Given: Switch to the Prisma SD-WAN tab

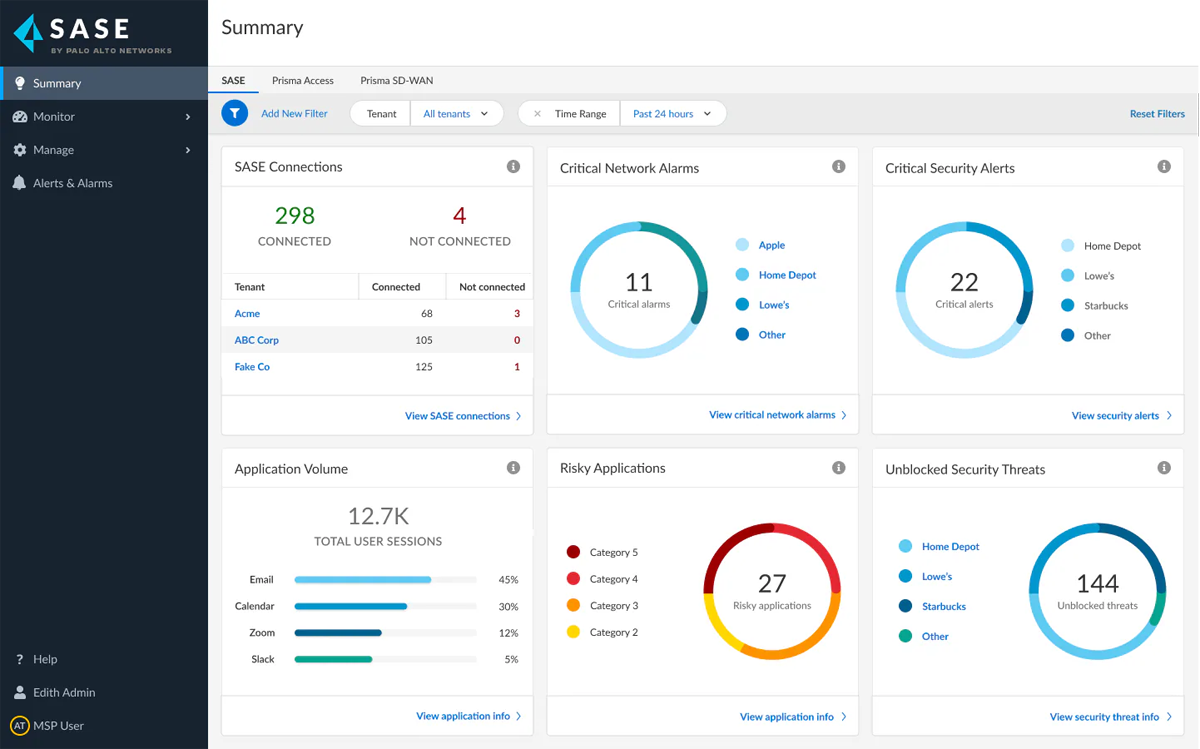Looking at the screenshot, I should (x=396, y=80).
